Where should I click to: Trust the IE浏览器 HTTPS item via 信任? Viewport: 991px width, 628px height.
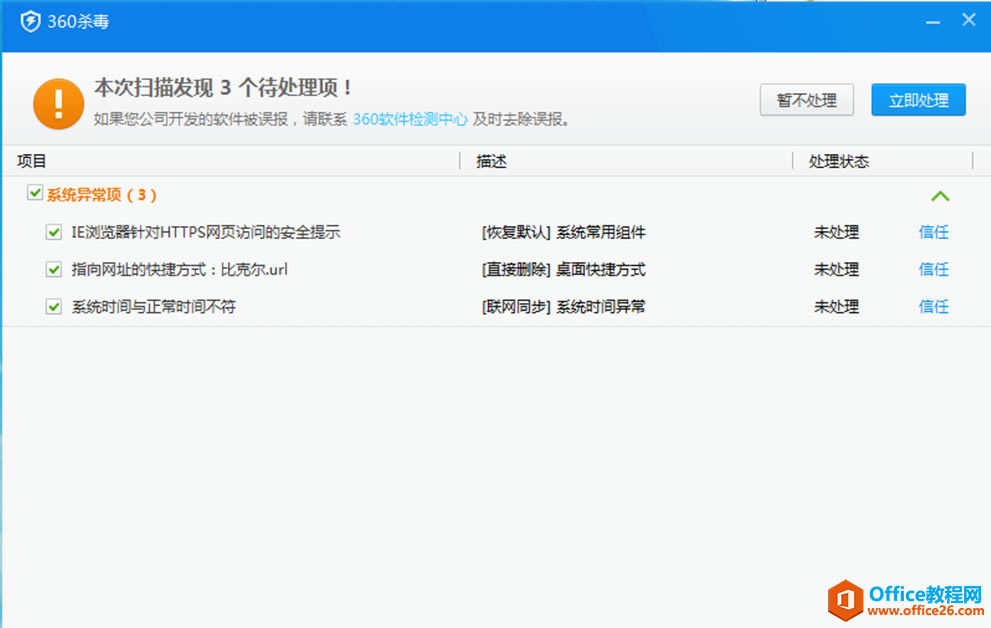point(933,232)
